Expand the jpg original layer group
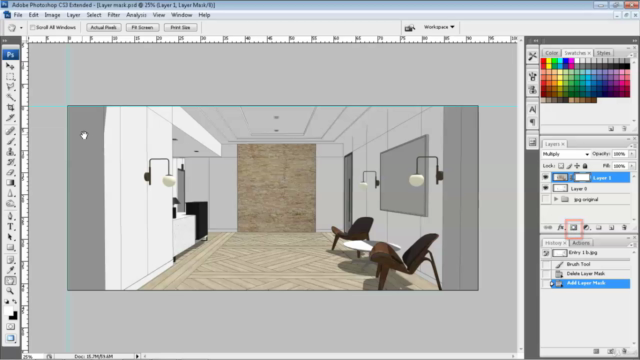This screenshot has width=640, height=360. 556,199
